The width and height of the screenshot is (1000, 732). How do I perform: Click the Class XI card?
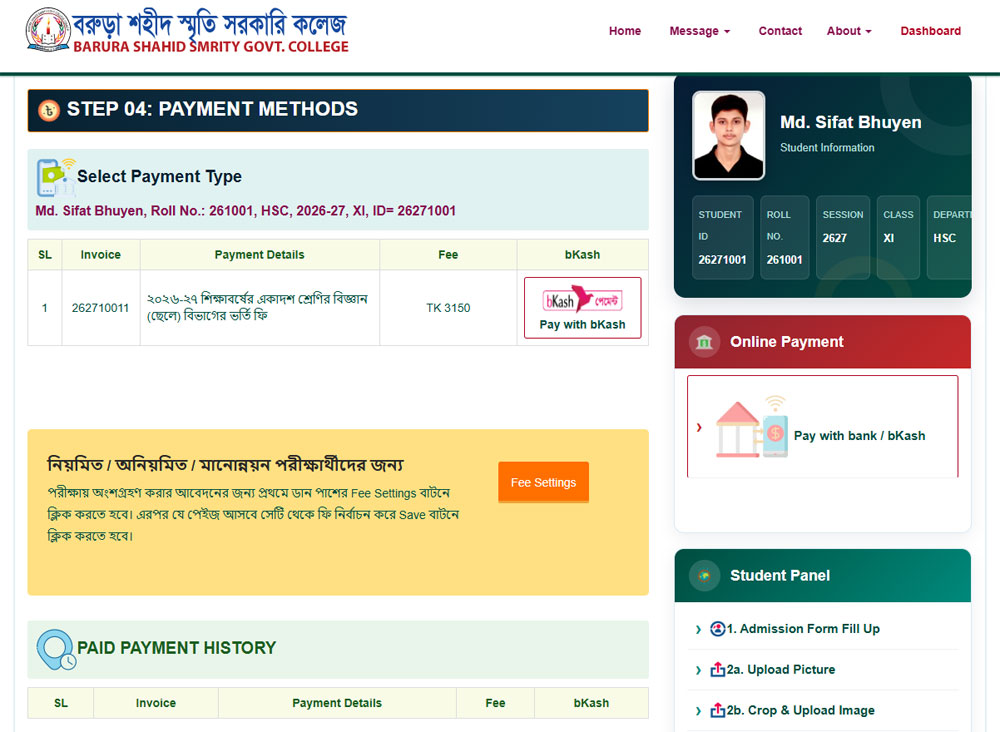pyautogui.click(x=898, y=237)
